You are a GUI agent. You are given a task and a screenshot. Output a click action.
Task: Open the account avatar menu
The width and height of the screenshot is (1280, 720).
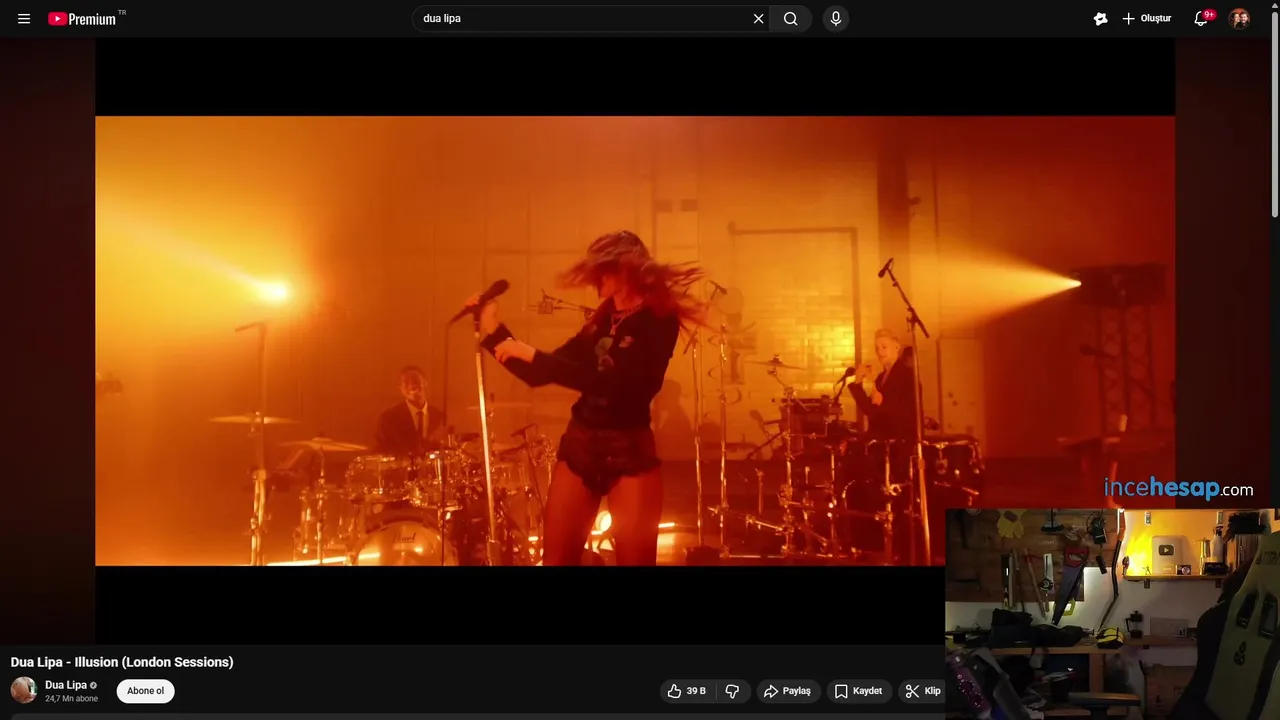[x=1239, y=18]
